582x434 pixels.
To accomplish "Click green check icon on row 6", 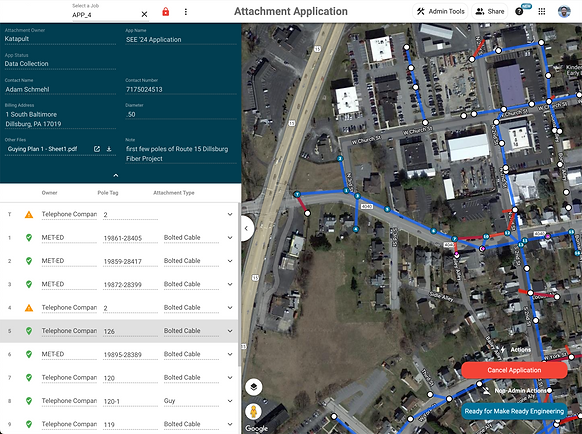I will (x=29, y=354).
